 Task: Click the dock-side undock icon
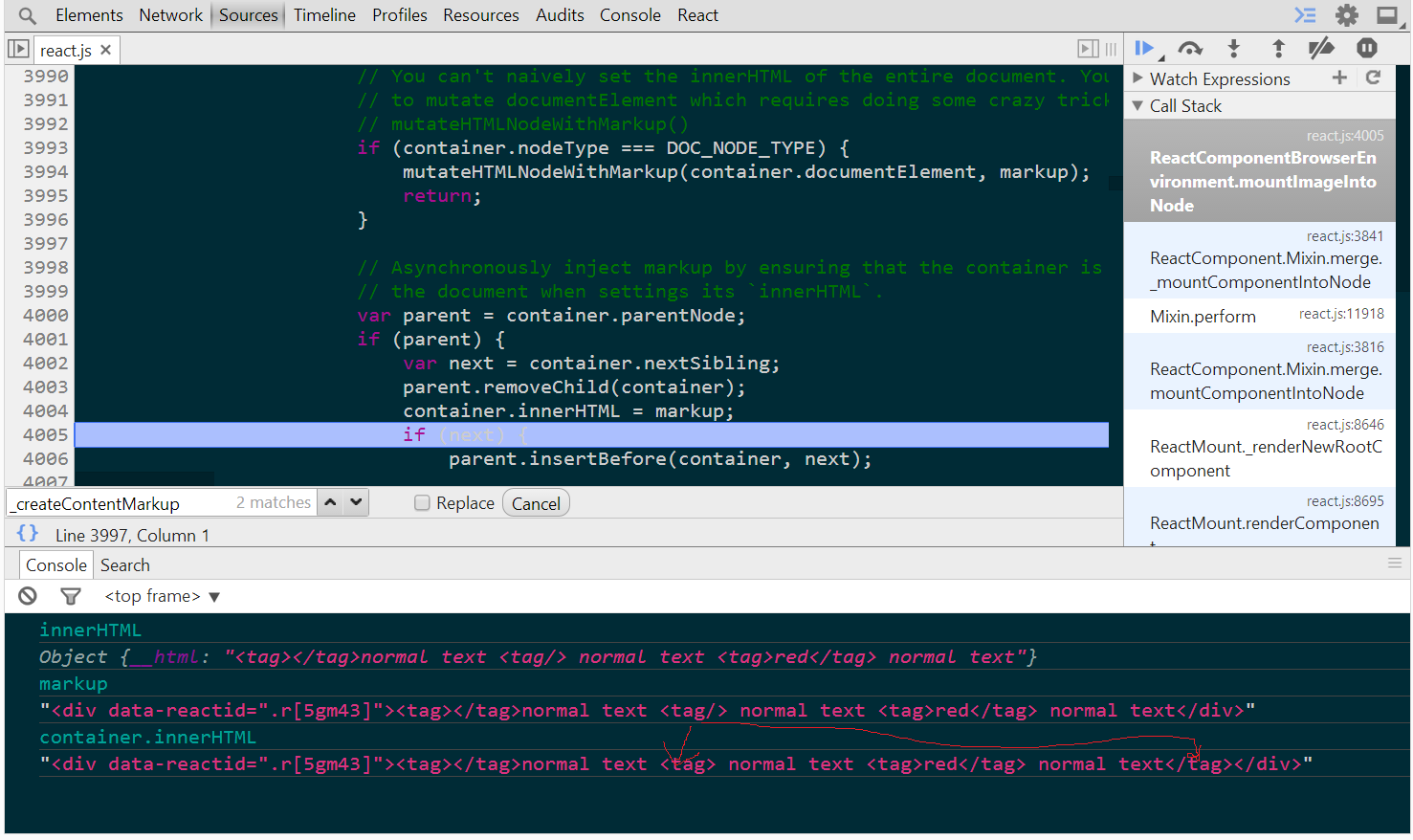pos(1387,15)
